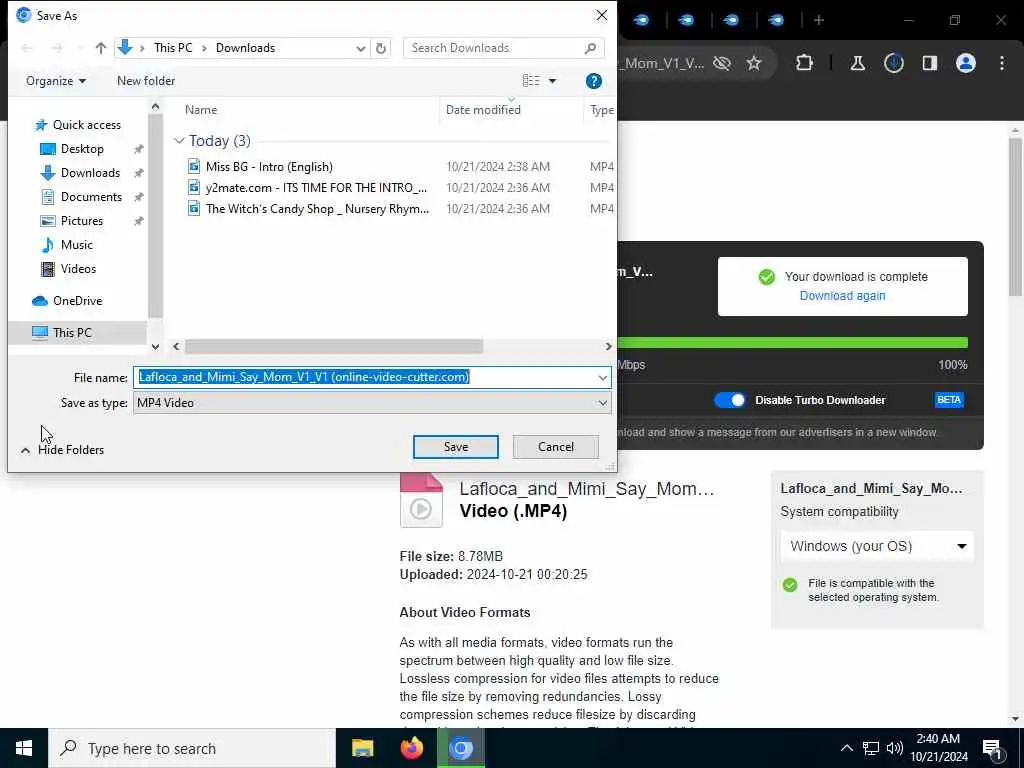Open the Save as type dropdown
The image size is (1024, 768).
[372, 403]
